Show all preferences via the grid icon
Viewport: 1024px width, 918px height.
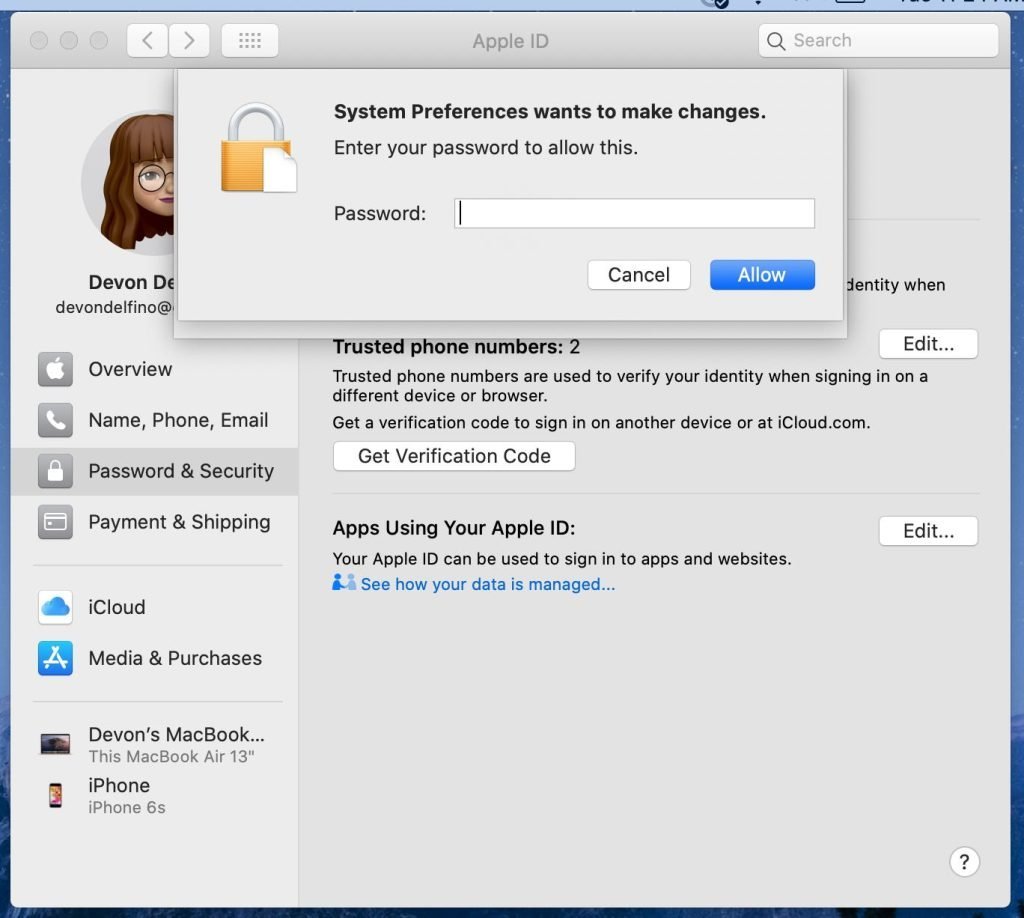click(249, 40)
